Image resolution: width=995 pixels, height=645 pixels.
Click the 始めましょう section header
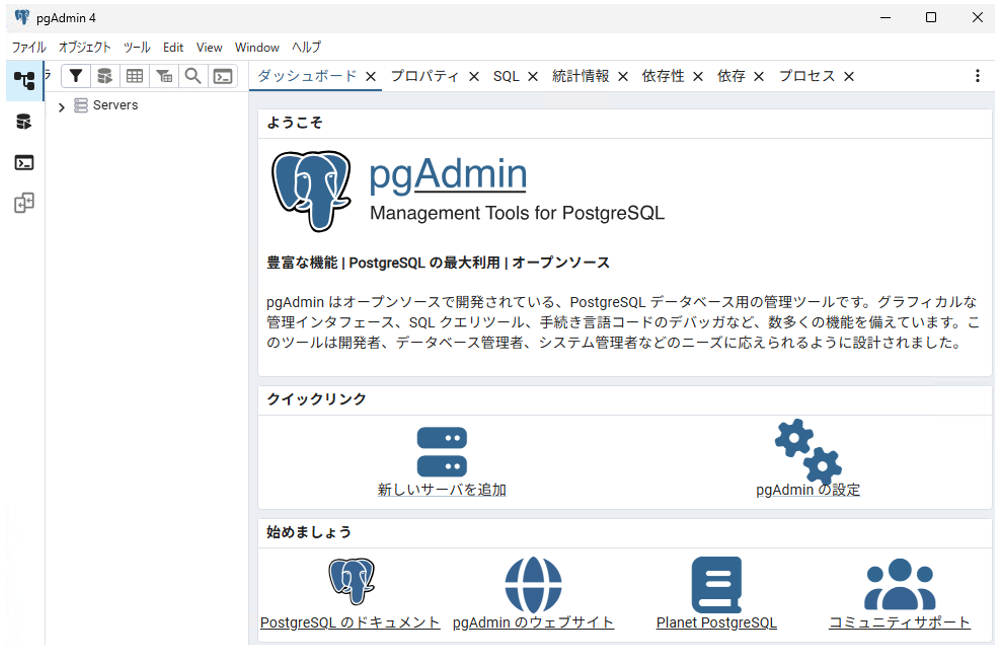coord(308,532)
